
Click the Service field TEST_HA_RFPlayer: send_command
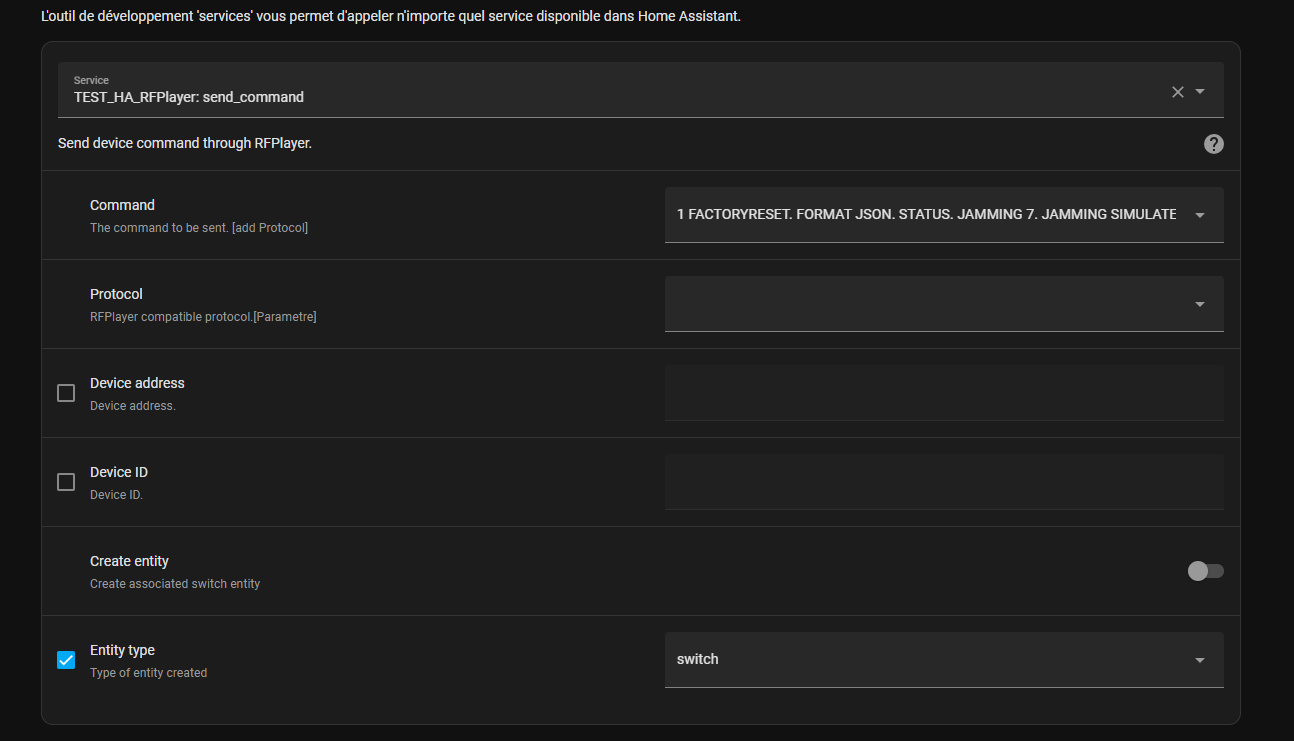[640, 90]
